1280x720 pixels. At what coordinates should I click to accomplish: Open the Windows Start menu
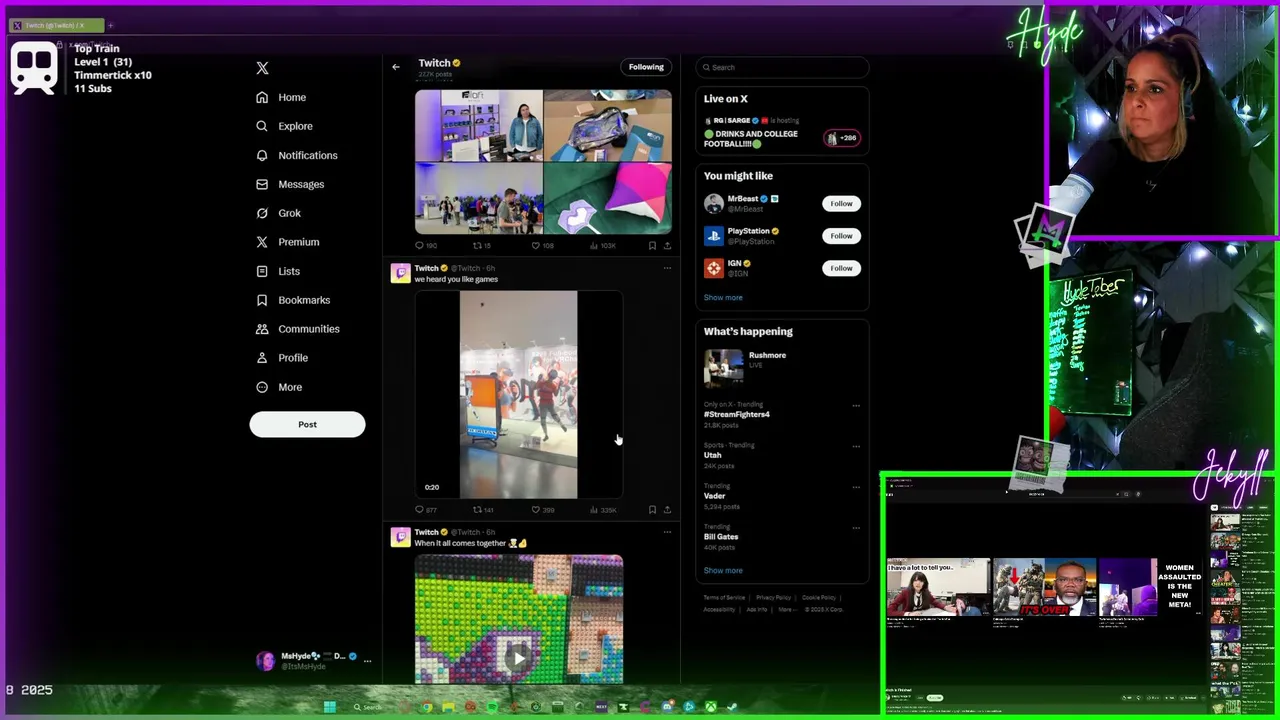pos(330,707)
